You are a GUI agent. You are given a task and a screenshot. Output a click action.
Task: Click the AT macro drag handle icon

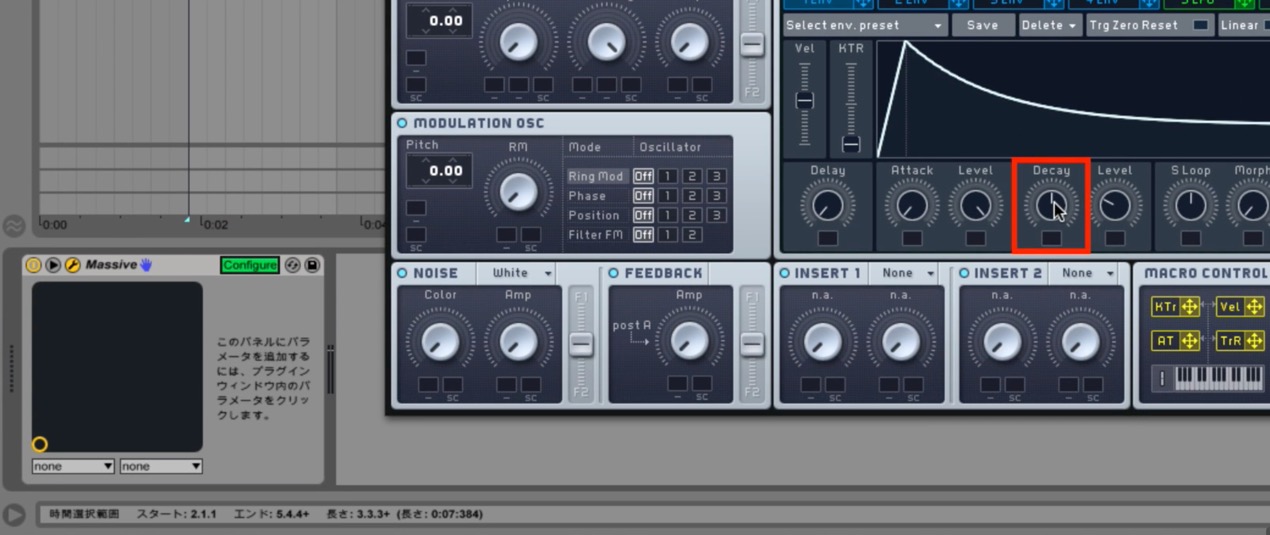point(1189,341)
